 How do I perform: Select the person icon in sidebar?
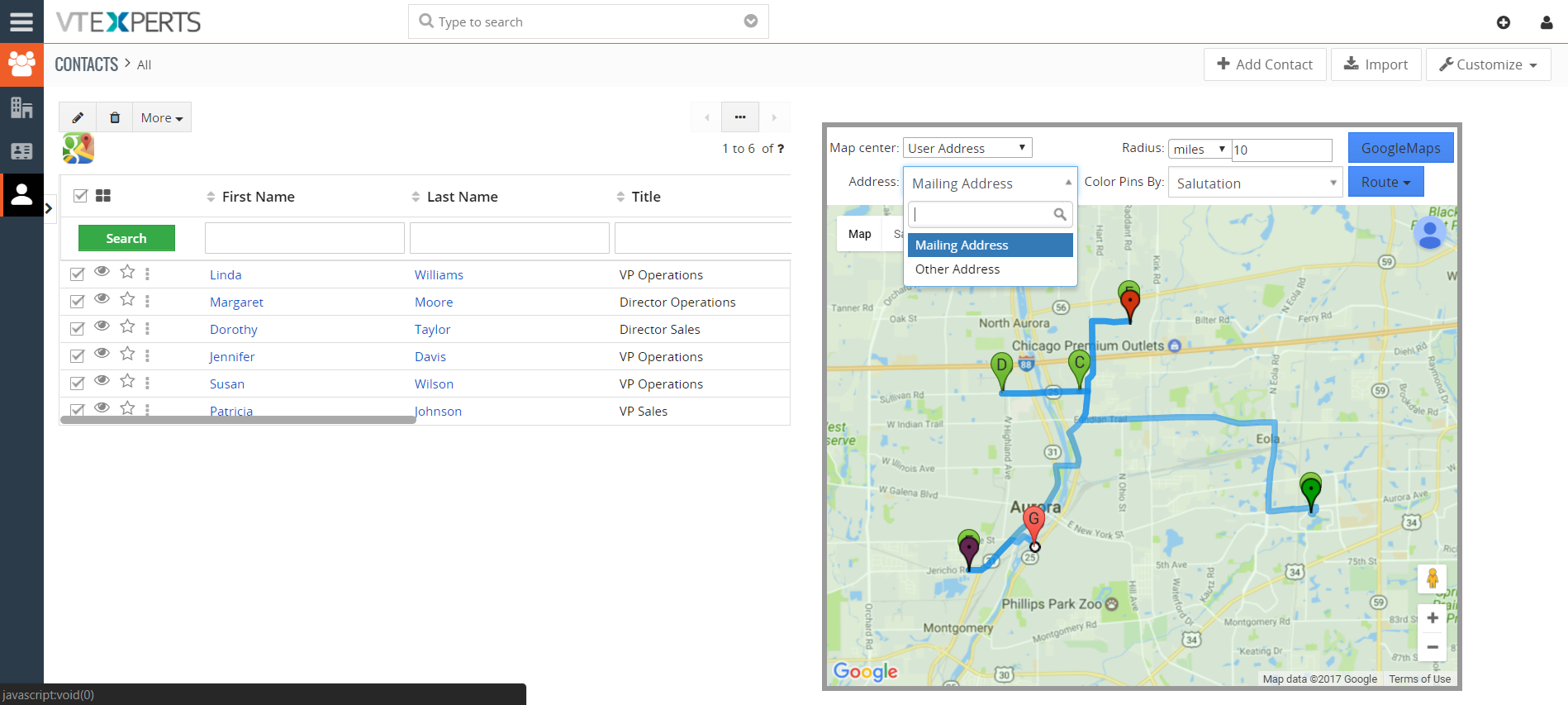click(21, 194)
